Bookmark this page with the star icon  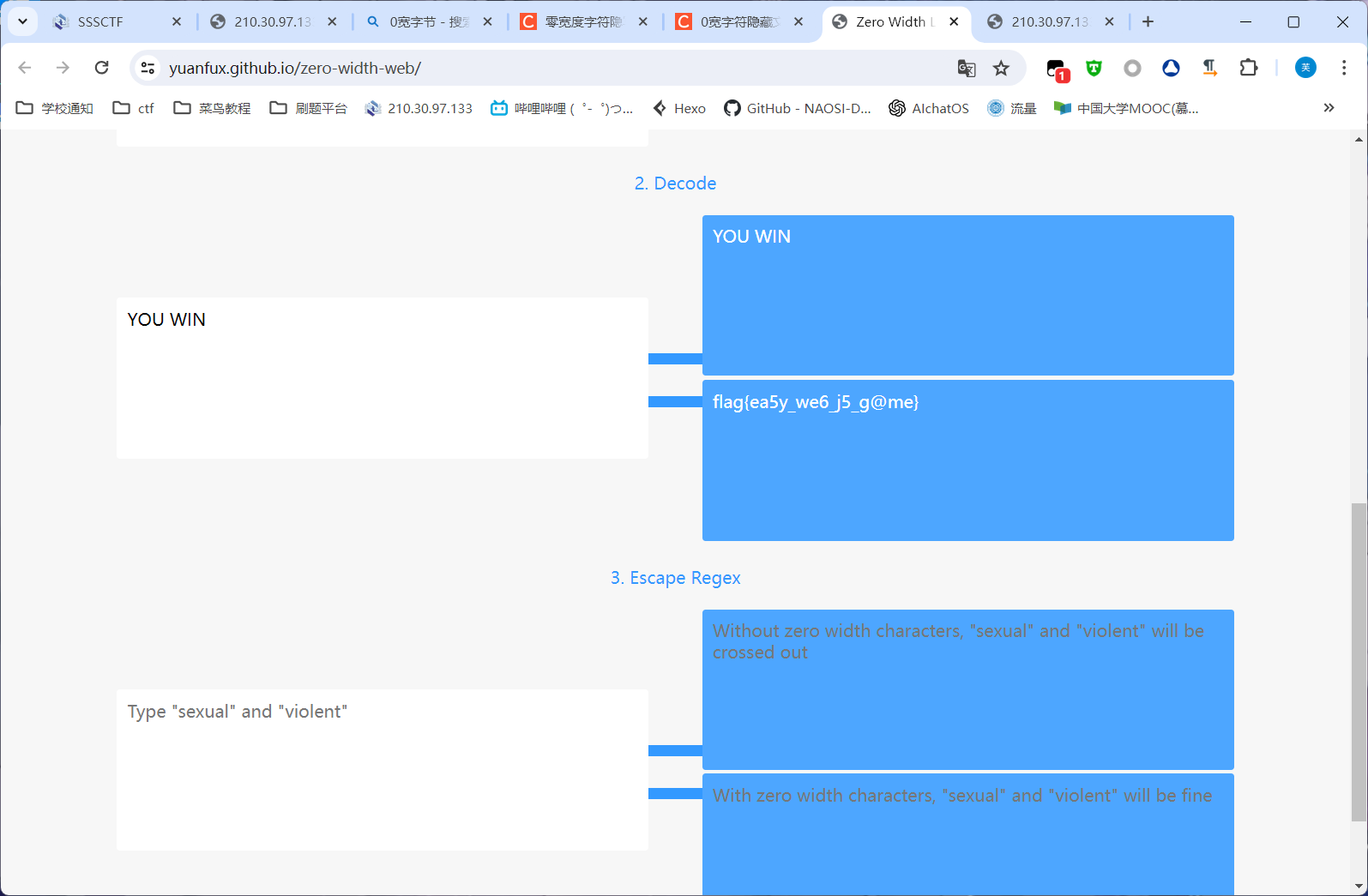tap(1001, 69)
